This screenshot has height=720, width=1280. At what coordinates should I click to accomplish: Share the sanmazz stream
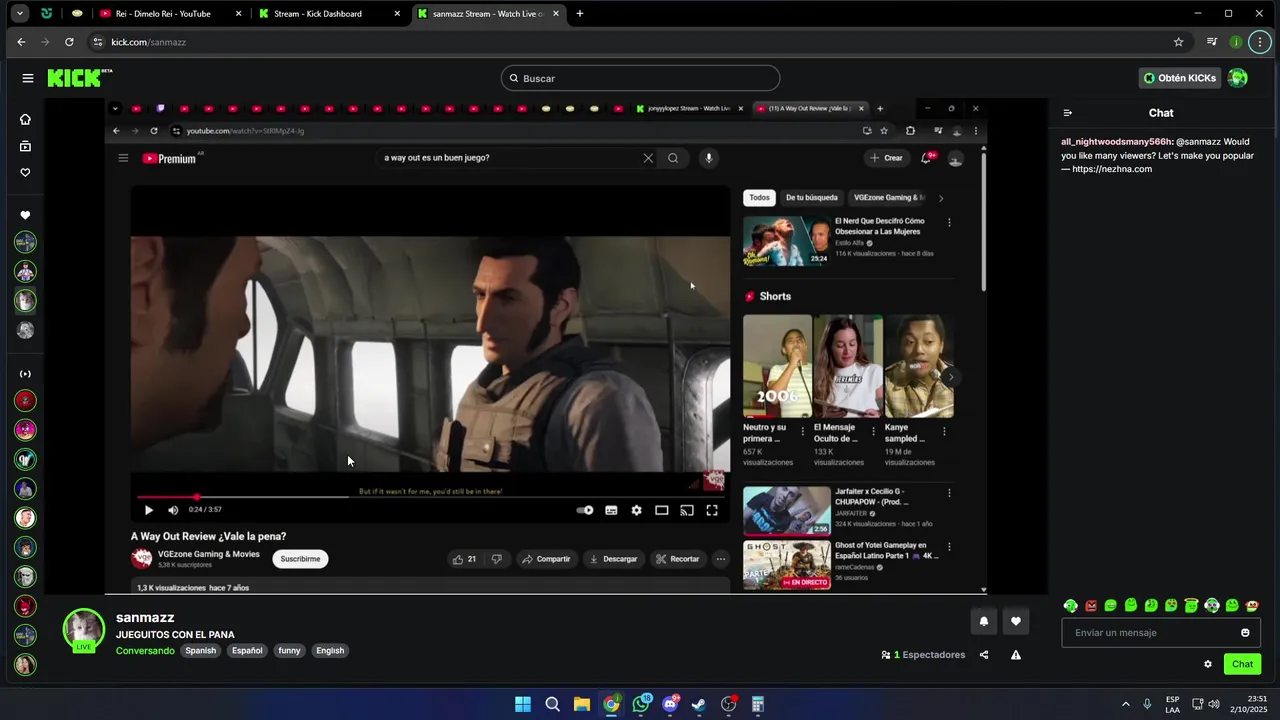click(984, 655)
